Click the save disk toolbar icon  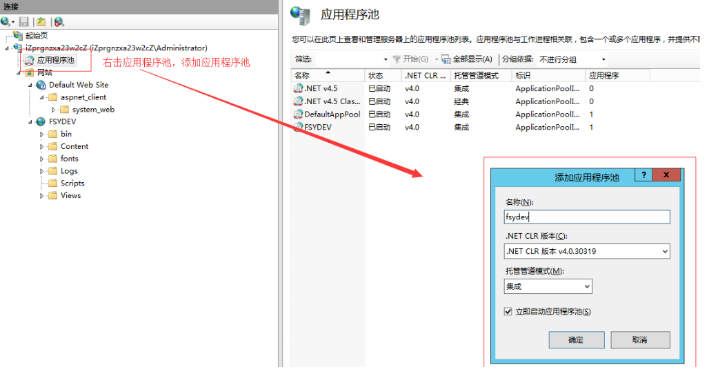coord(24,21)
